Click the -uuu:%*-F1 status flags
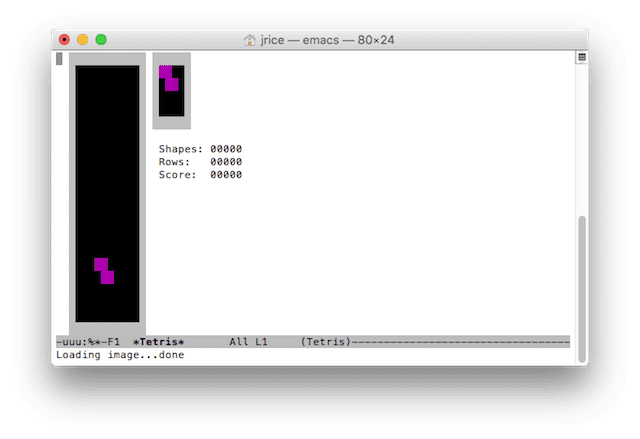The height and width of the screenshot is (439, 640). [x=88, y=342]
